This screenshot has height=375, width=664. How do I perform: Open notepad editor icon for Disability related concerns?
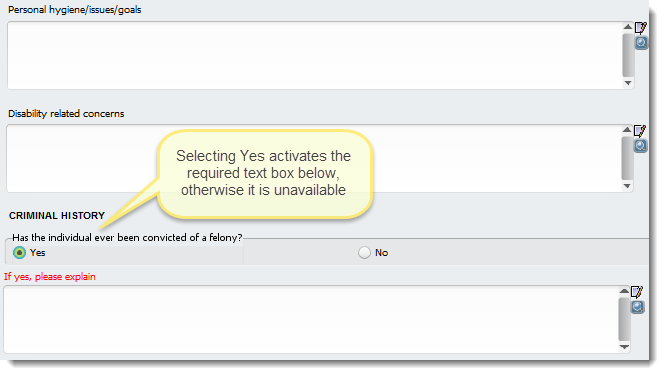tap(640, 131)
